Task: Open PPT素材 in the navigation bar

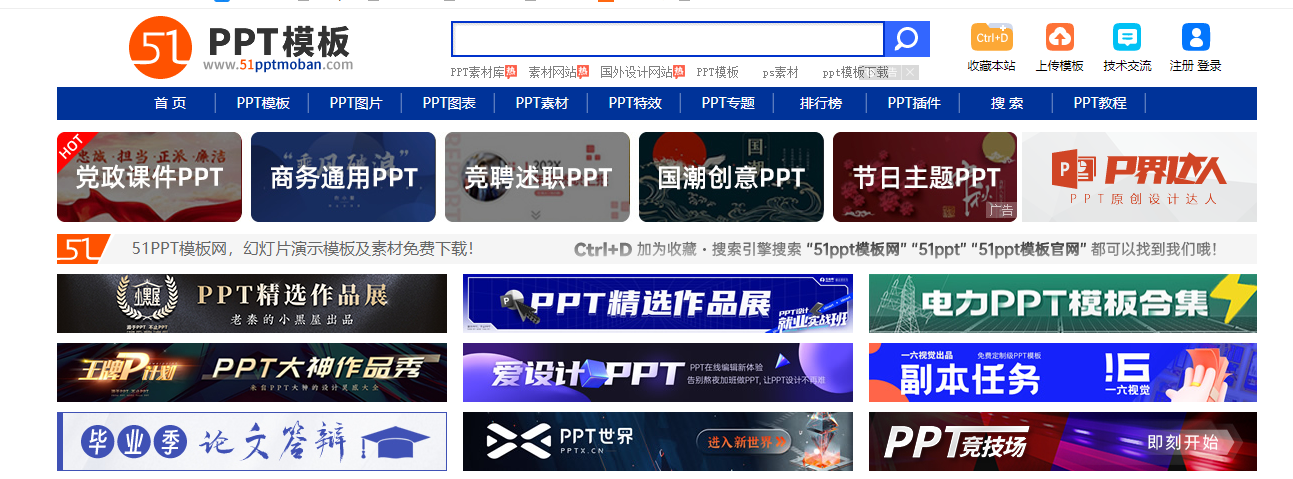Action: click(542, 103)
